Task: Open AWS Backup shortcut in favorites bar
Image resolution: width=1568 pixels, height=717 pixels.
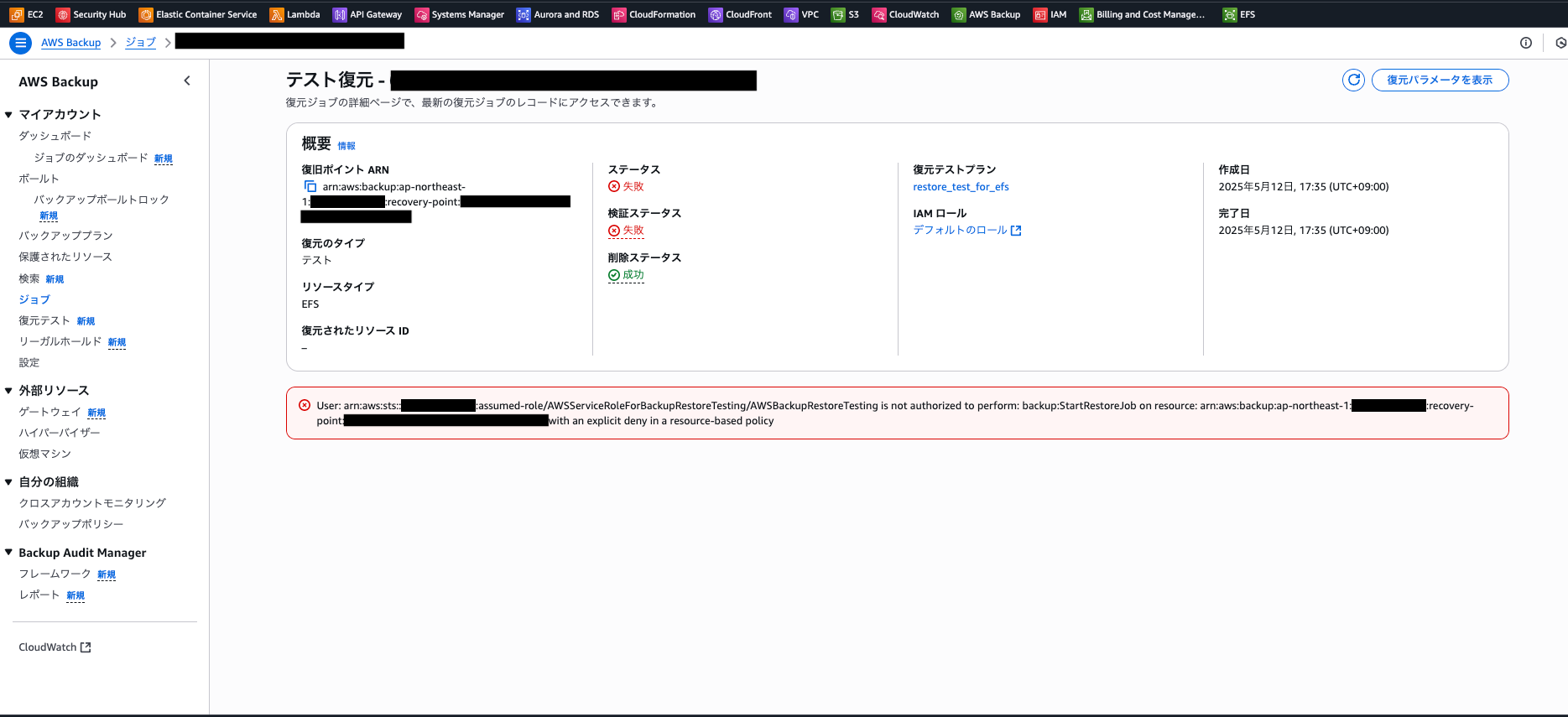Action: [986, 14]
